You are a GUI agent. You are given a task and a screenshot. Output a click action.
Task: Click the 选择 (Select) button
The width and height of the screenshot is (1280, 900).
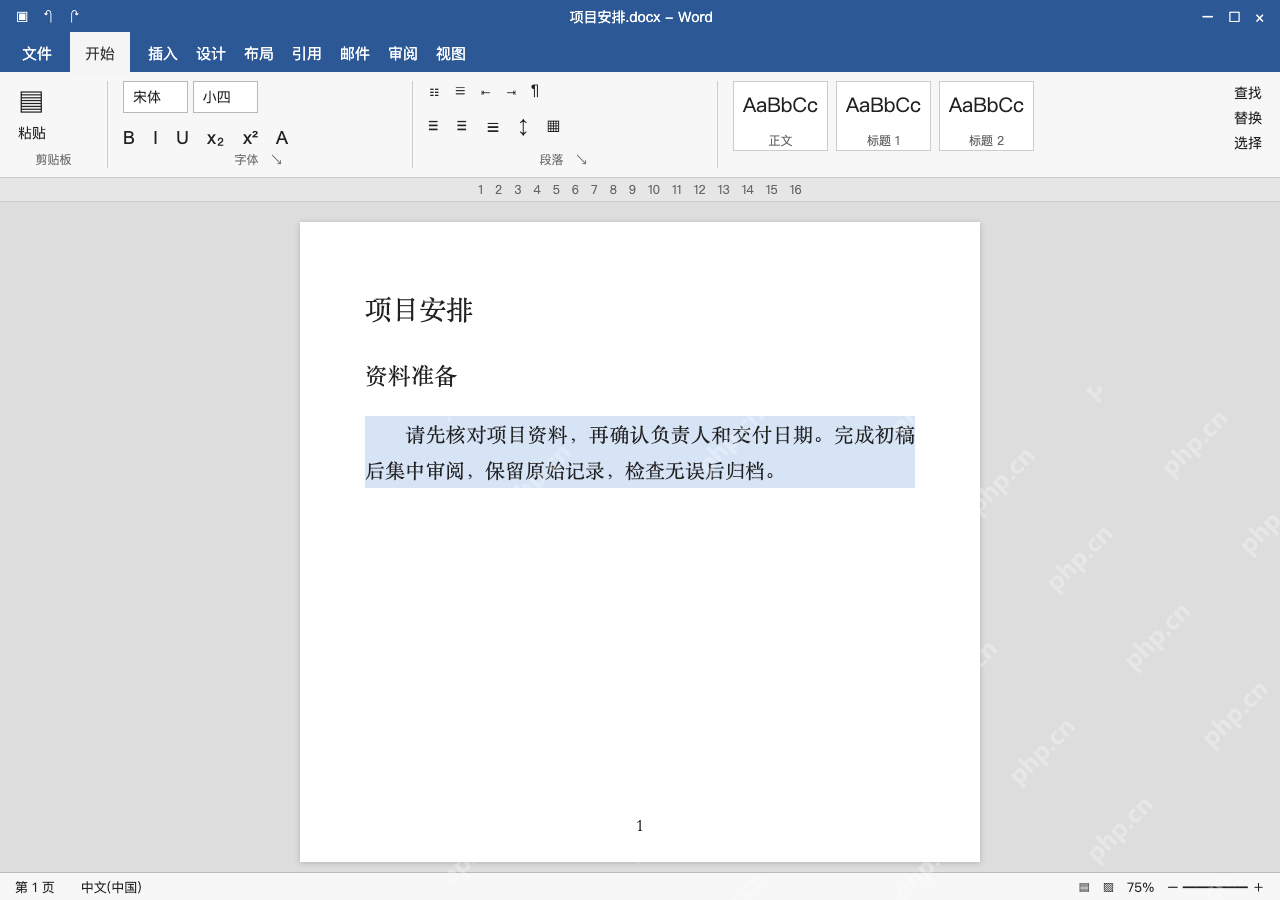[x=1248, y=143]
